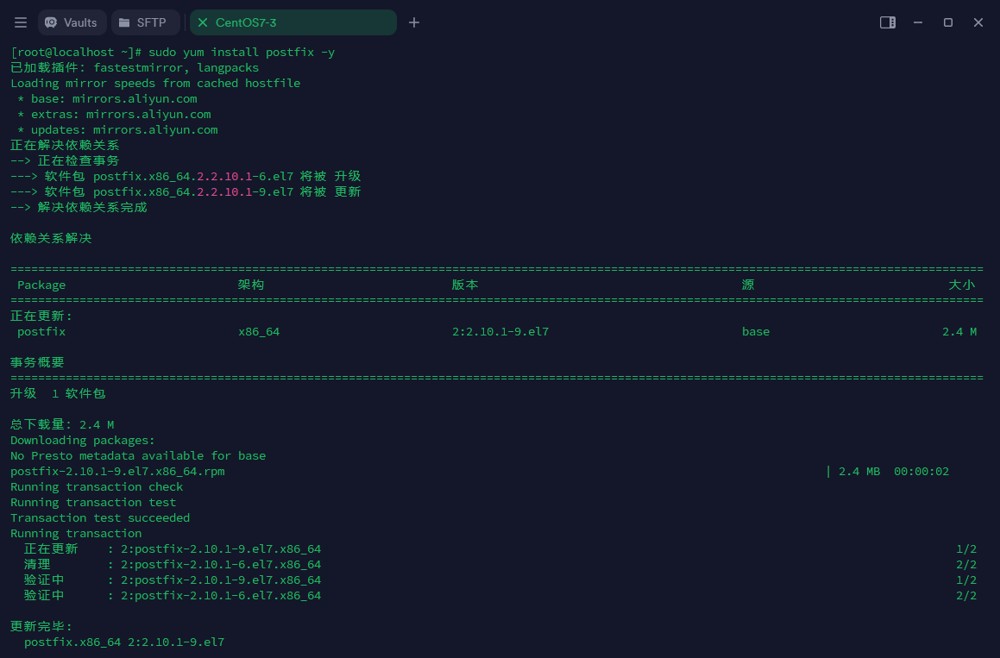This screenshot has width=1000, height=658.
Task: Click the '[root@localhost ~]#' shell prompt
Action: tap(76, 52)
